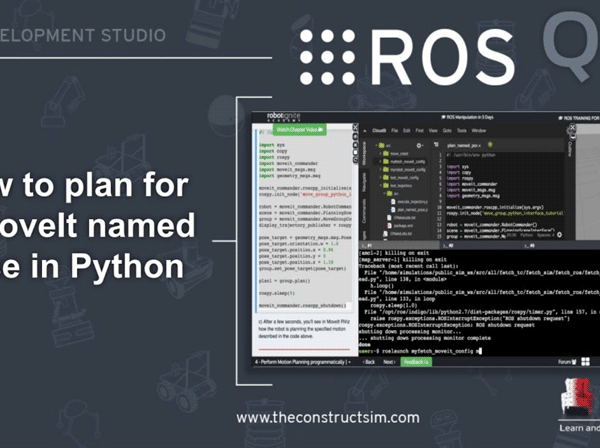This screenshot has width=600, height=448.
Task: Switch to terminal tab #3
Action: pos(530,245)
